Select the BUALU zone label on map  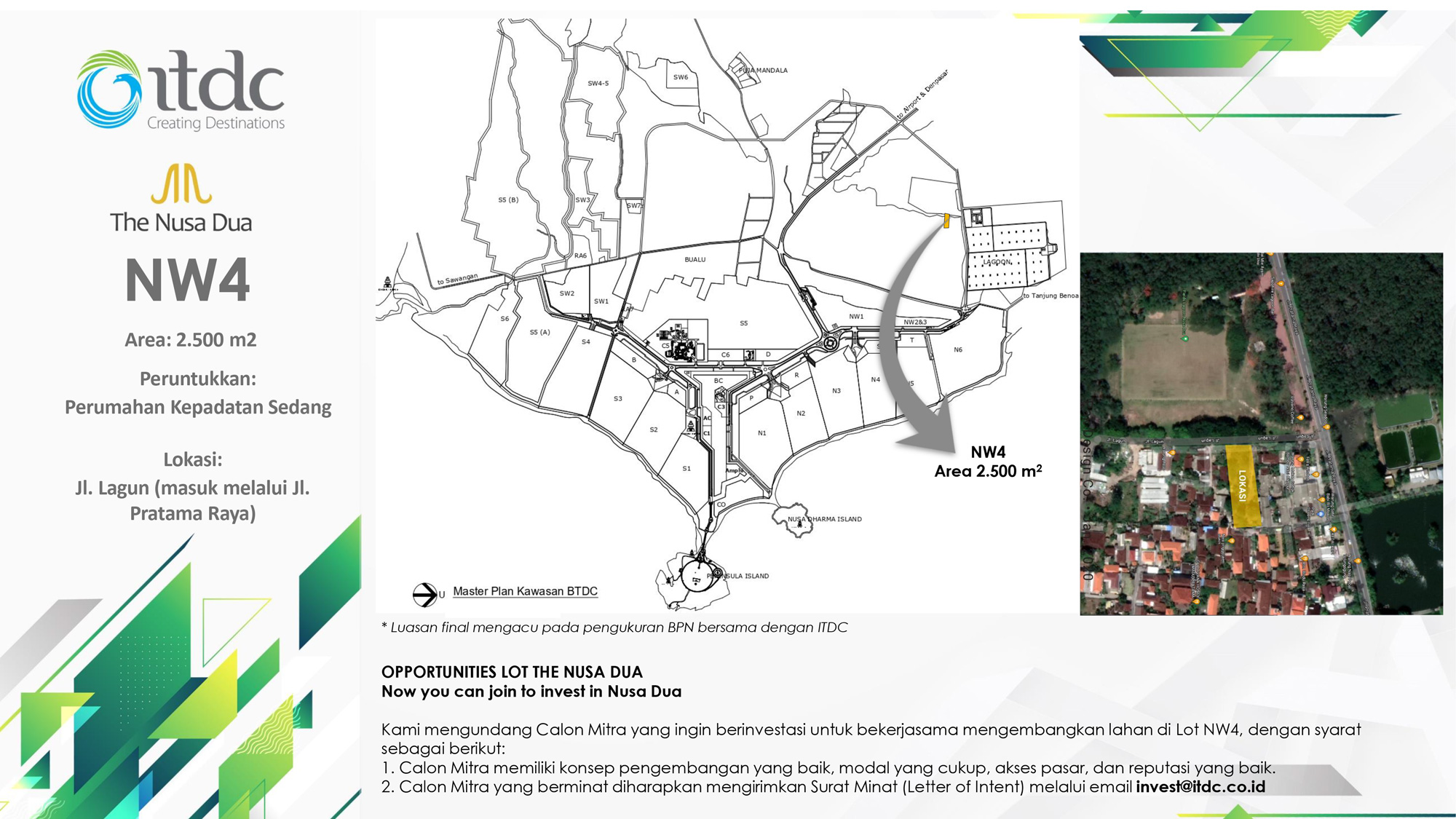point(695,260)
